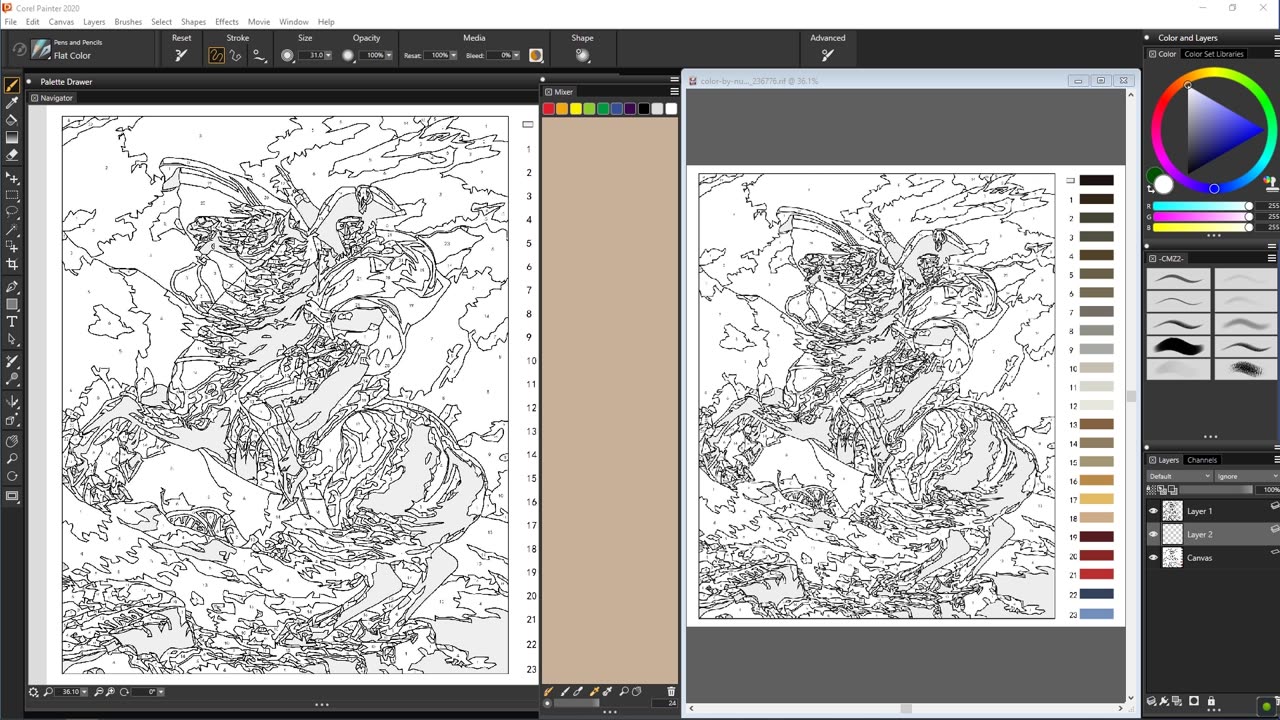Hide Canvas layer with eye icon
The height and width of the screenshot is (720, 1280).
pos(1153,558)
